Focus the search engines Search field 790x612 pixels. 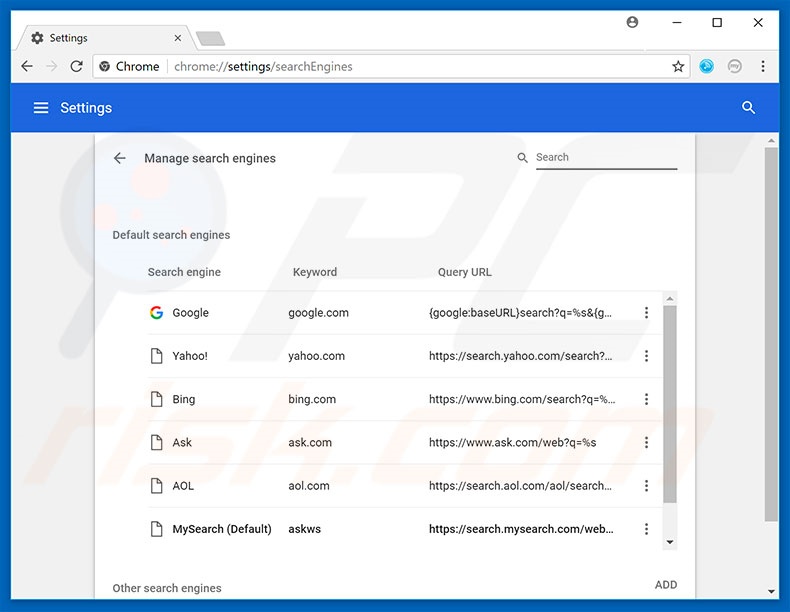point(606,158)
